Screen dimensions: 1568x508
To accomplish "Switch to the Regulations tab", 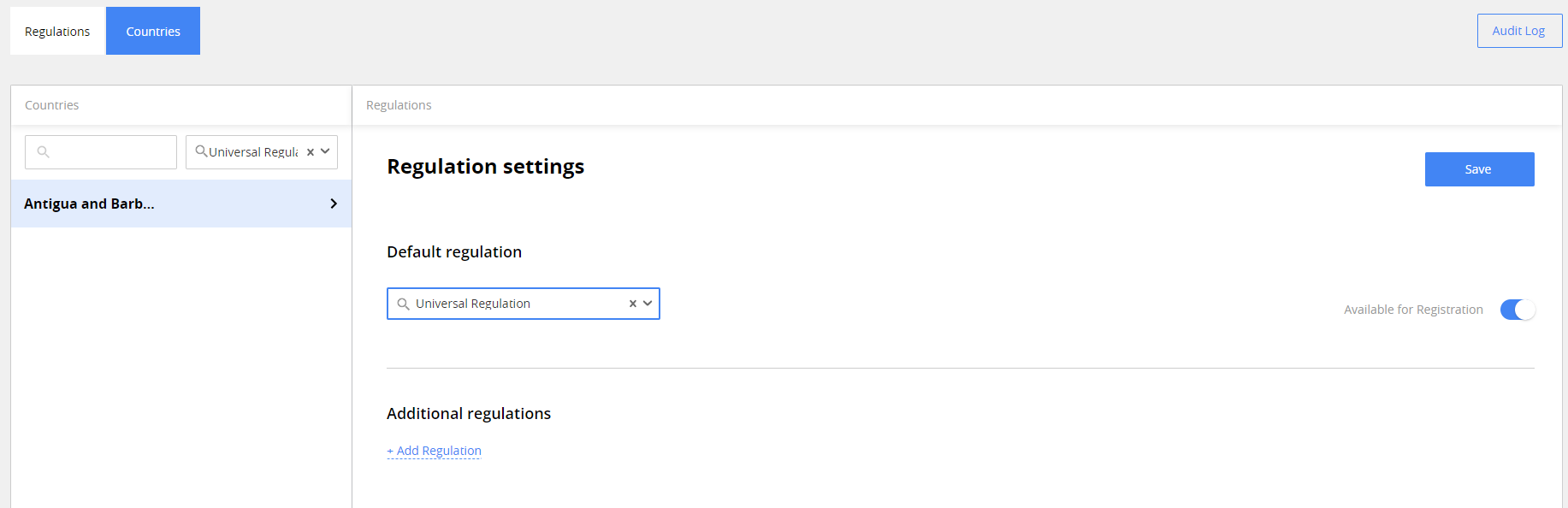I will click(x=57, y=32).
